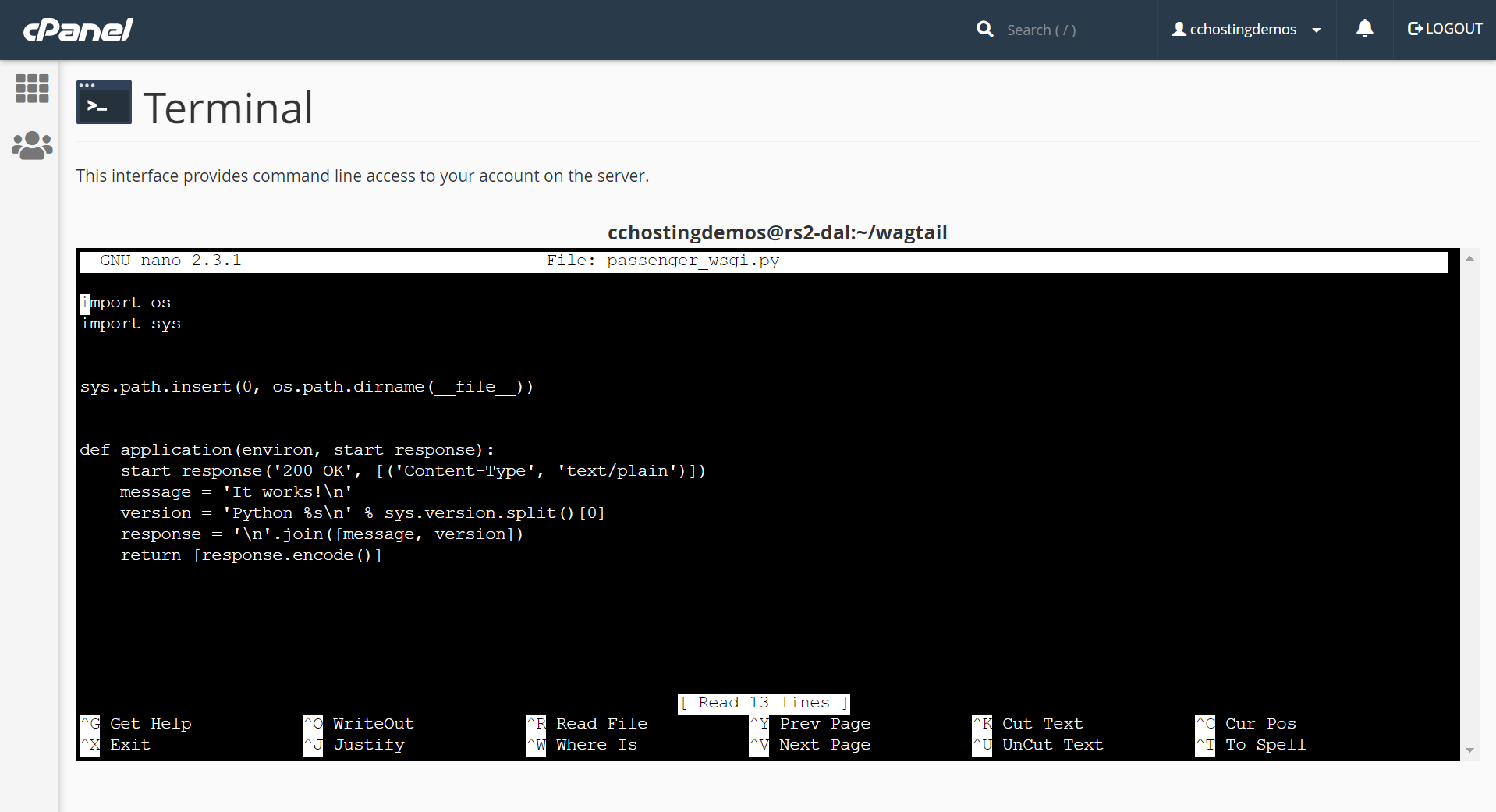Click the search magnifier icon
The image size is (1496, 812).
(985, 30)
